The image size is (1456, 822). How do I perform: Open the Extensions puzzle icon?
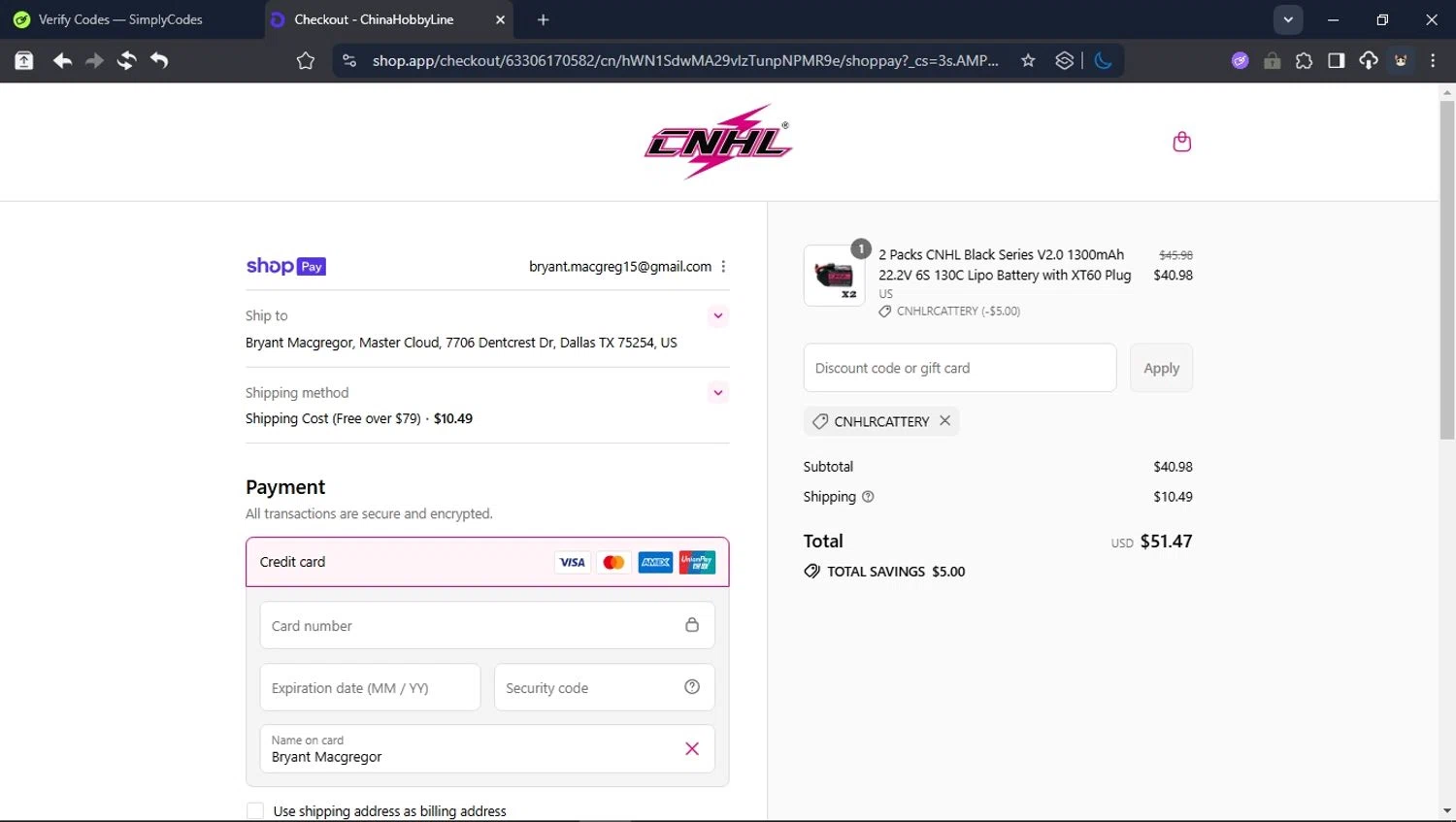1304,61
